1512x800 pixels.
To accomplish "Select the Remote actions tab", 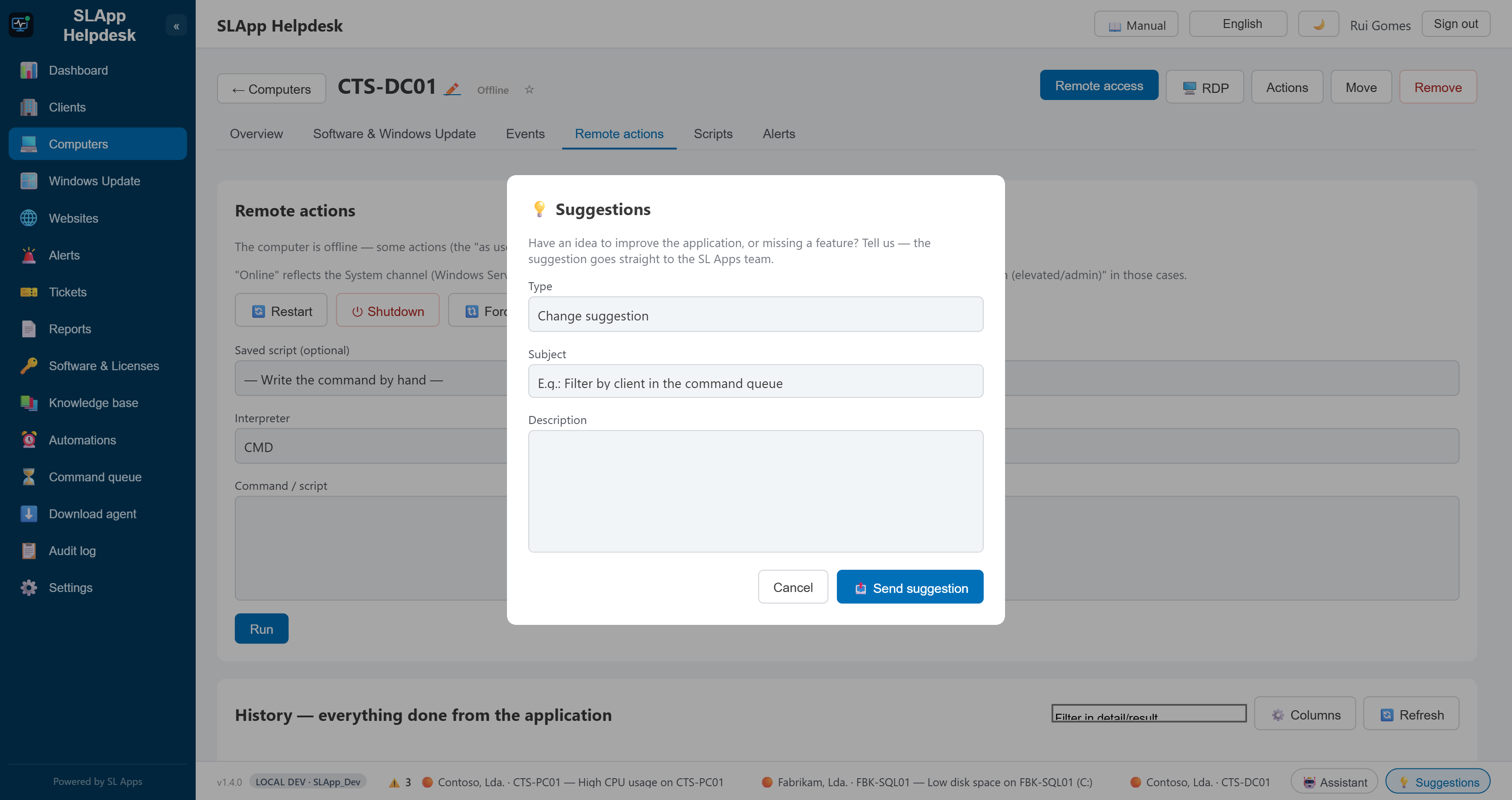I will pyautogui.click(x=619, y=134).
